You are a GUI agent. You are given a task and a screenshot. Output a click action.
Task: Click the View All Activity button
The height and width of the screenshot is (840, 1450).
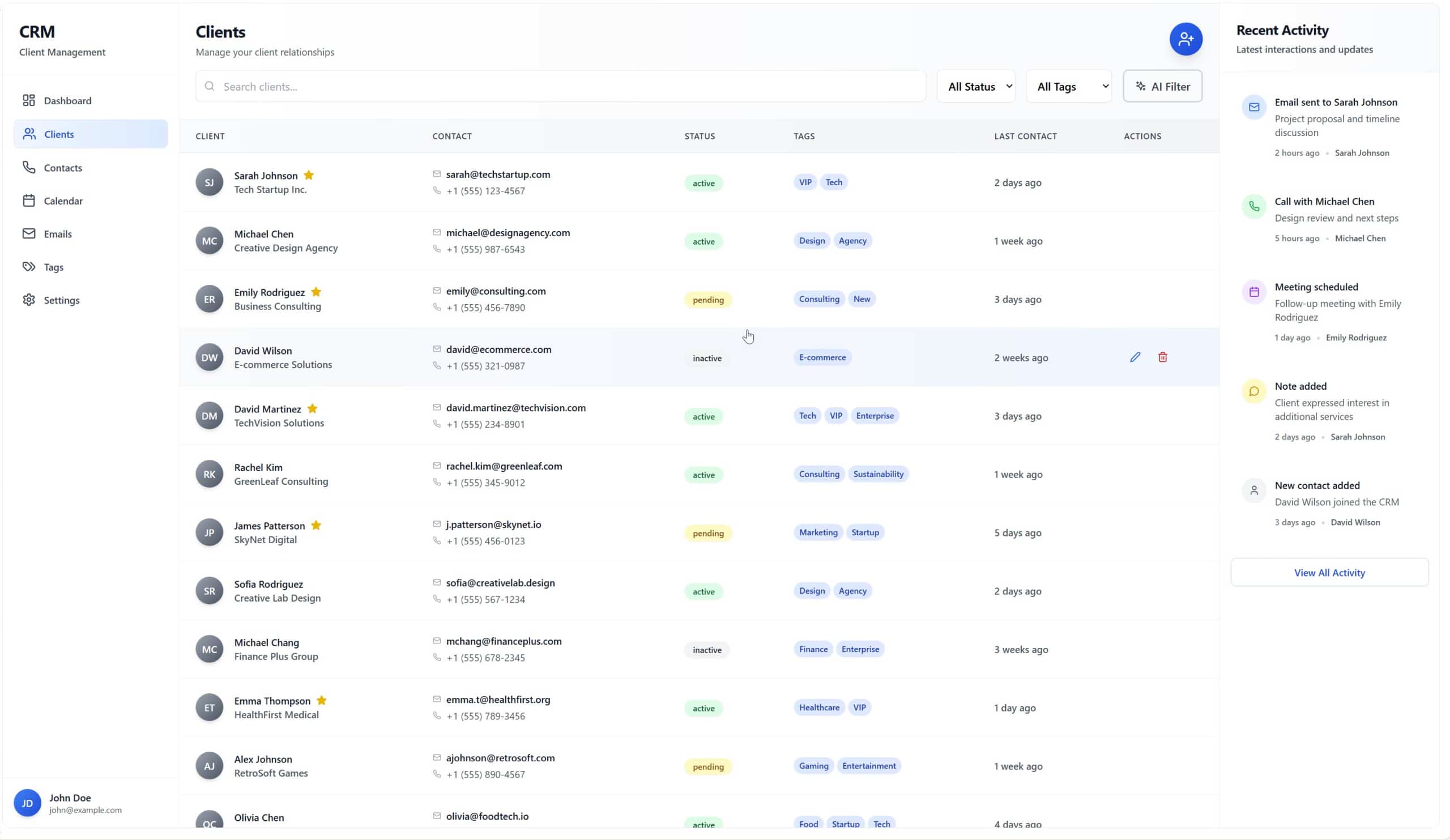pyautogui.click(x=1329, y=573)
